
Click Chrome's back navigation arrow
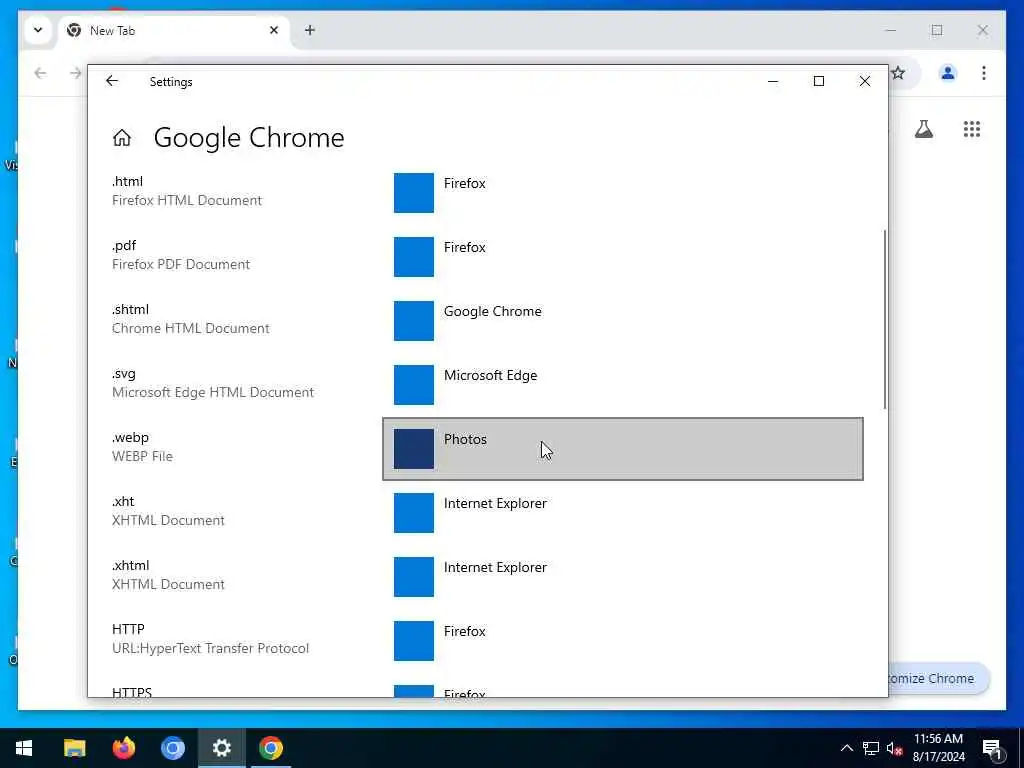40,73
